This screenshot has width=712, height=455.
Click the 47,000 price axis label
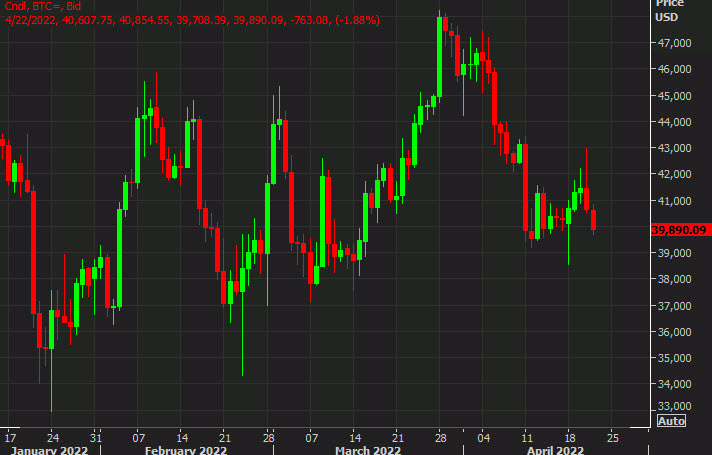tap(675, 44)
